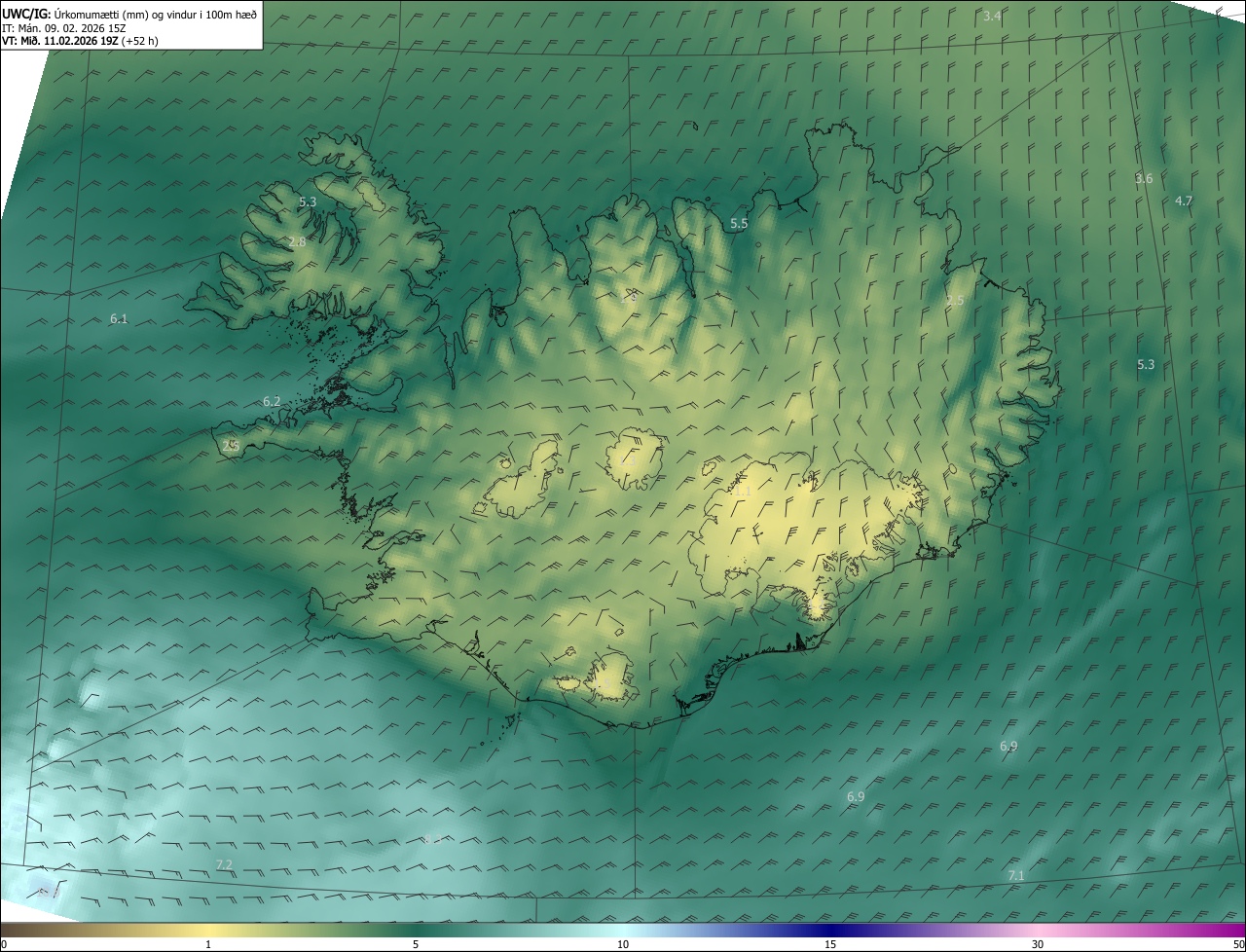Image resolution: width=1246 pixels, height=952 pixels.
Task: Click the colour scale tick label 30
Action: (x=1038, y=944)
